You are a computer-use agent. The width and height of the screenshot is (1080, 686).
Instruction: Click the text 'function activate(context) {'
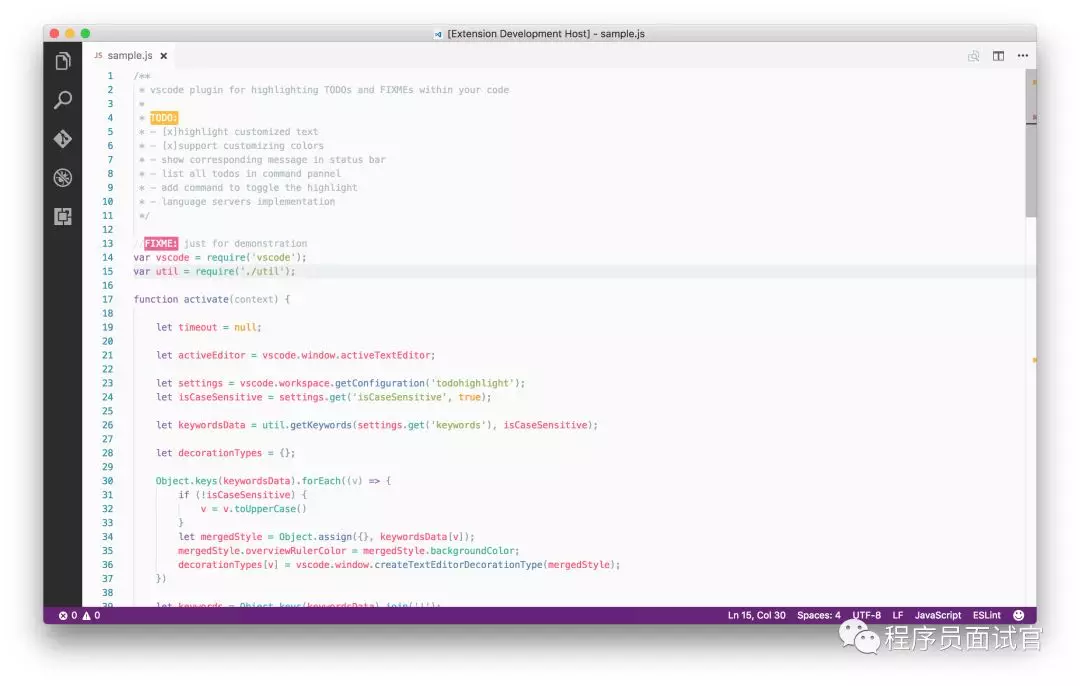[x=211, y=299]
